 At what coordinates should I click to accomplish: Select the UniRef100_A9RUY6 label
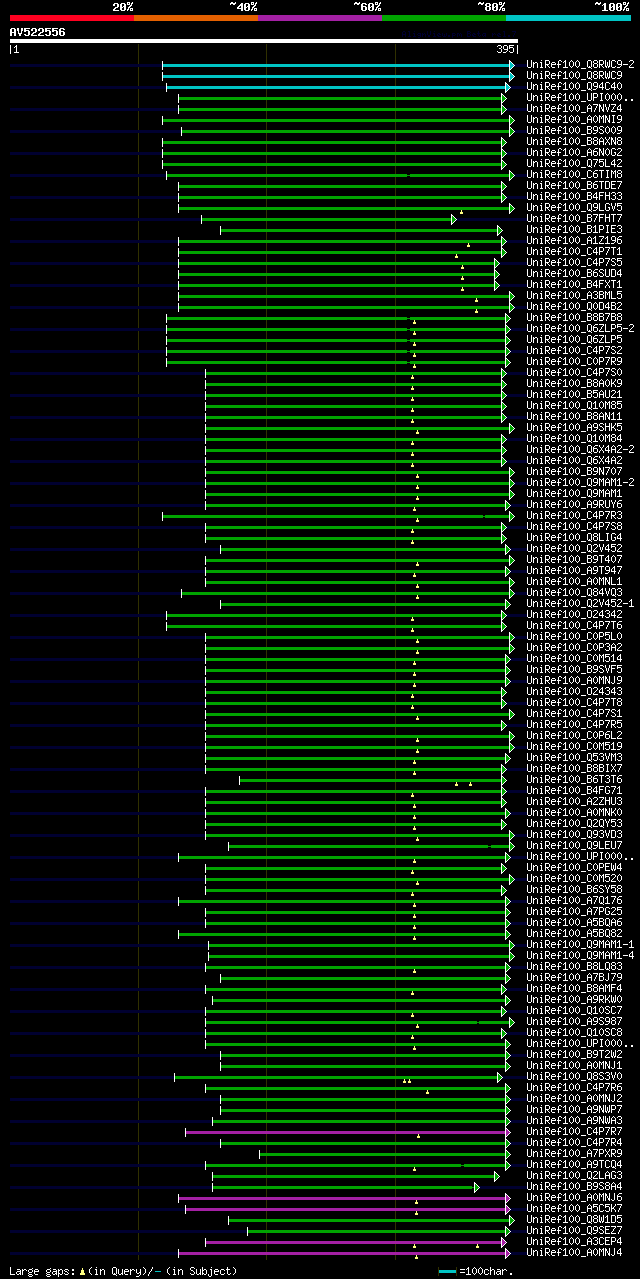point(575,504)
